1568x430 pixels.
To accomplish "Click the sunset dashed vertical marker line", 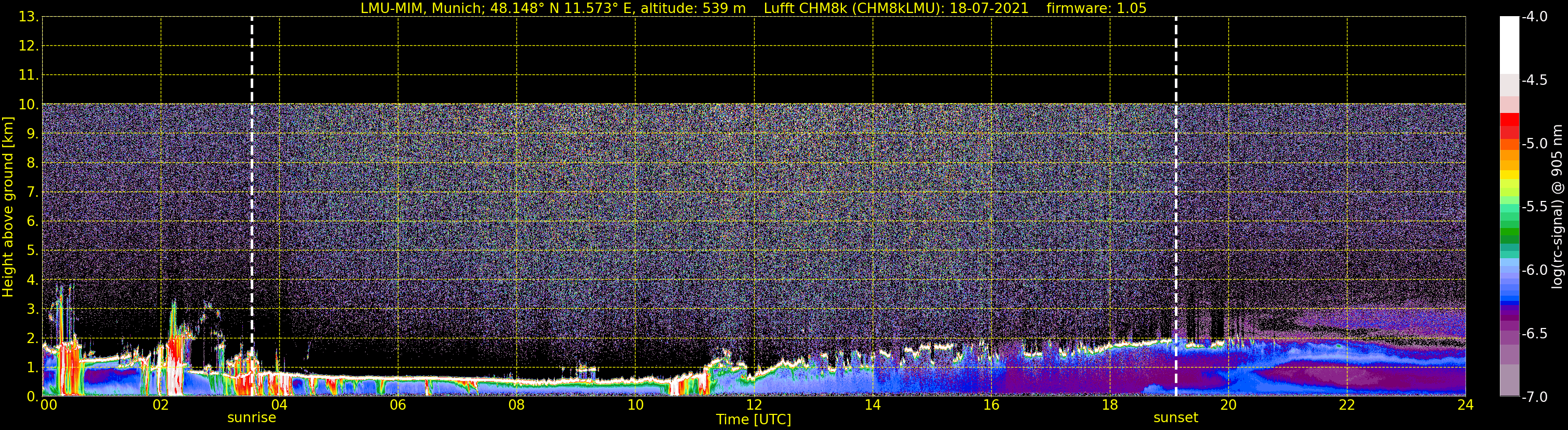I will pos(1176,207).
